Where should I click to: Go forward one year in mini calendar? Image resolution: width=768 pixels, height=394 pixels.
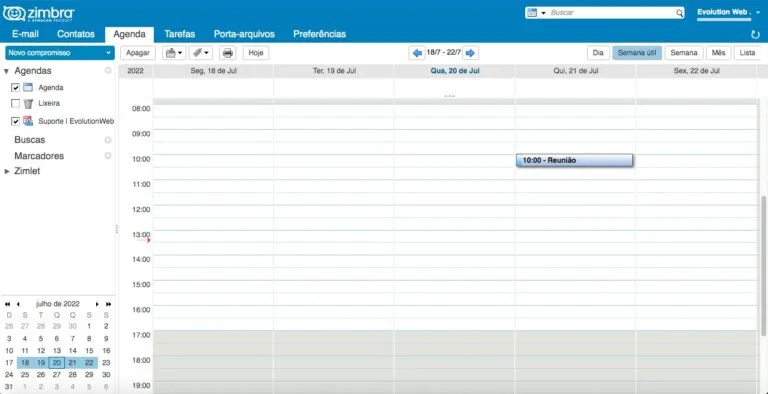[108, 304]
